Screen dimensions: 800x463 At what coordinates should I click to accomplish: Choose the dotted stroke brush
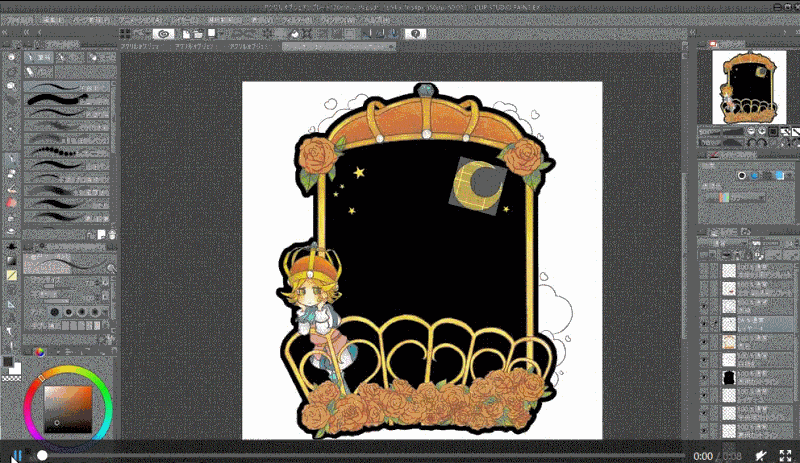coord(67,152)
